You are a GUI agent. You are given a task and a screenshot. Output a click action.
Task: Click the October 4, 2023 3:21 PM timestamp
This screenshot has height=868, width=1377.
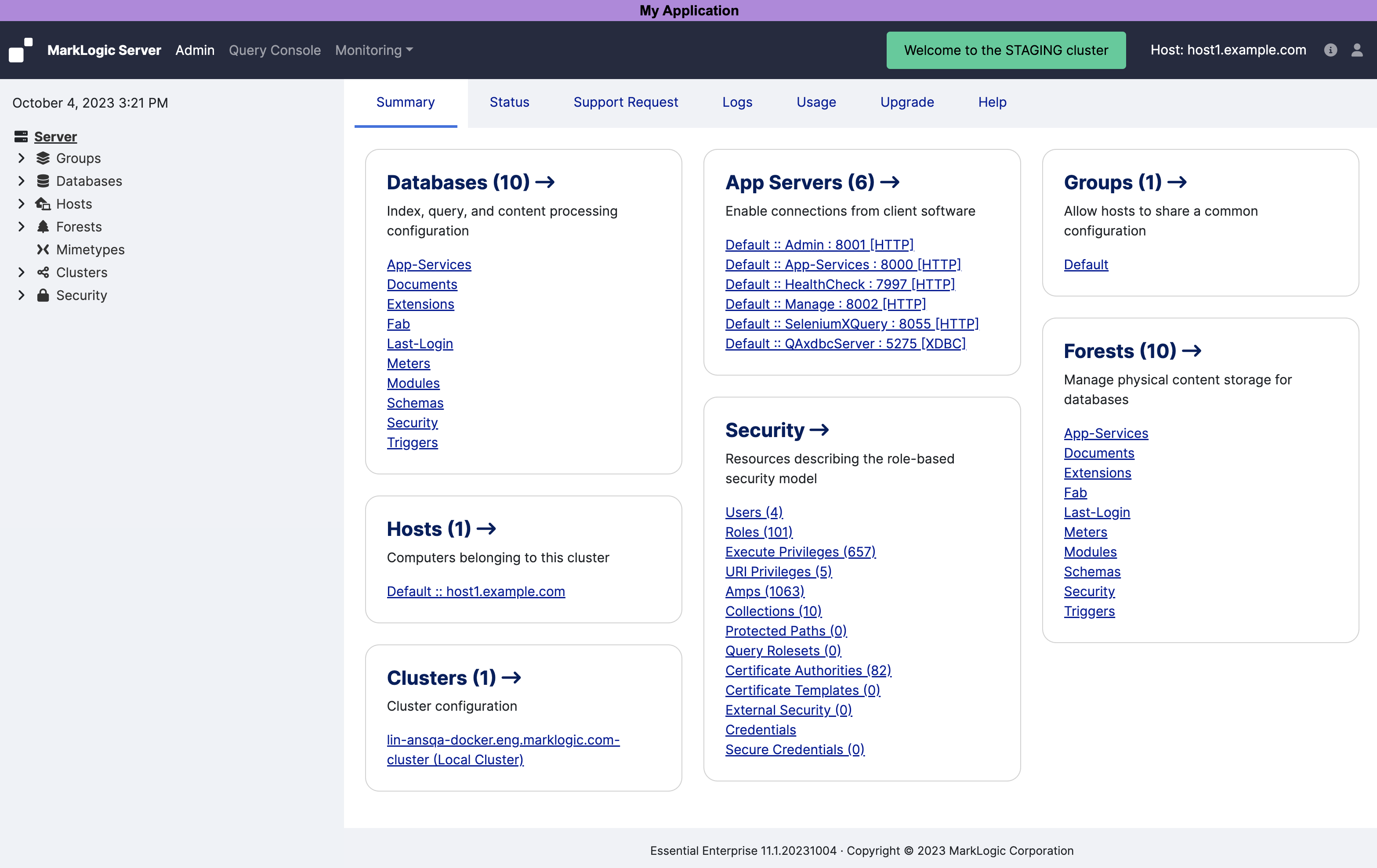pyautogui.click(x=91, y=103)
